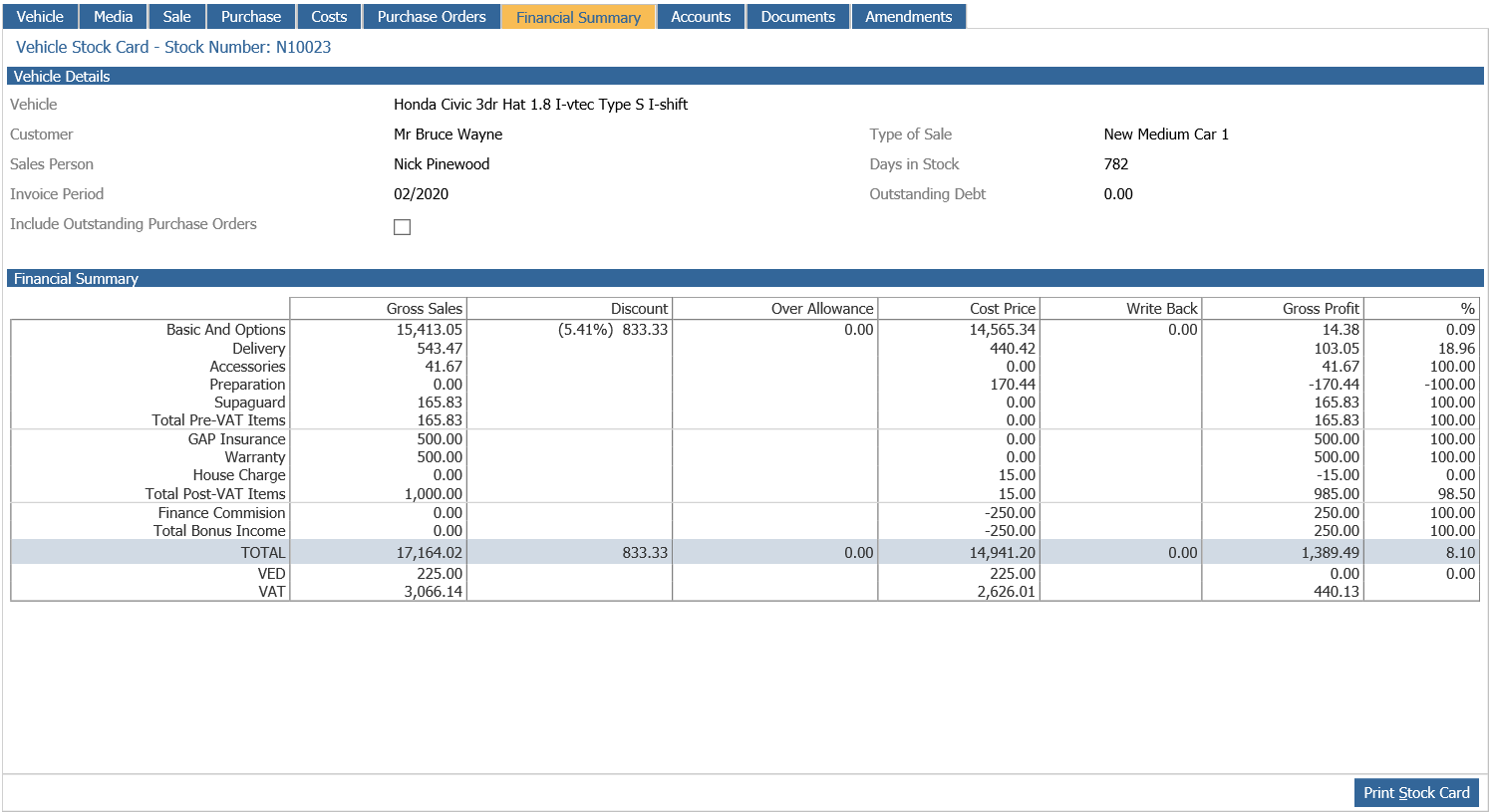Open the Documents tab
This screenshot has width=1491, height=812.
tap(798, 17)
